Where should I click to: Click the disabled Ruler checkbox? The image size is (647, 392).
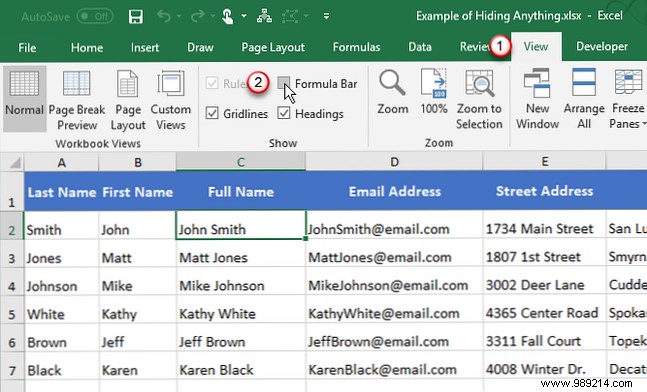pos(212,83)
